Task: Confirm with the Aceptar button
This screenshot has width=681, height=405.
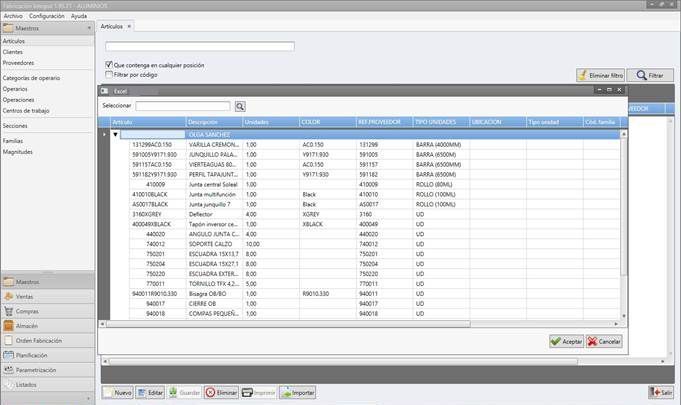Action: [566, 341]
